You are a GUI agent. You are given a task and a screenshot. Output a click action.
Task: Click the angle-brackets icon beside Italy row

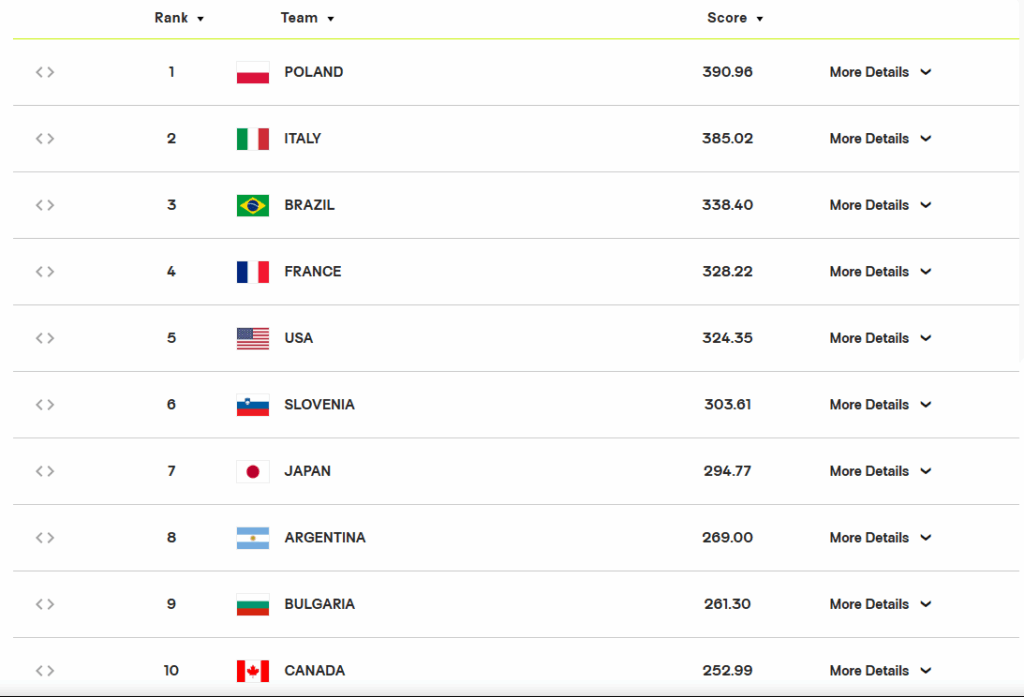(44, 138)
